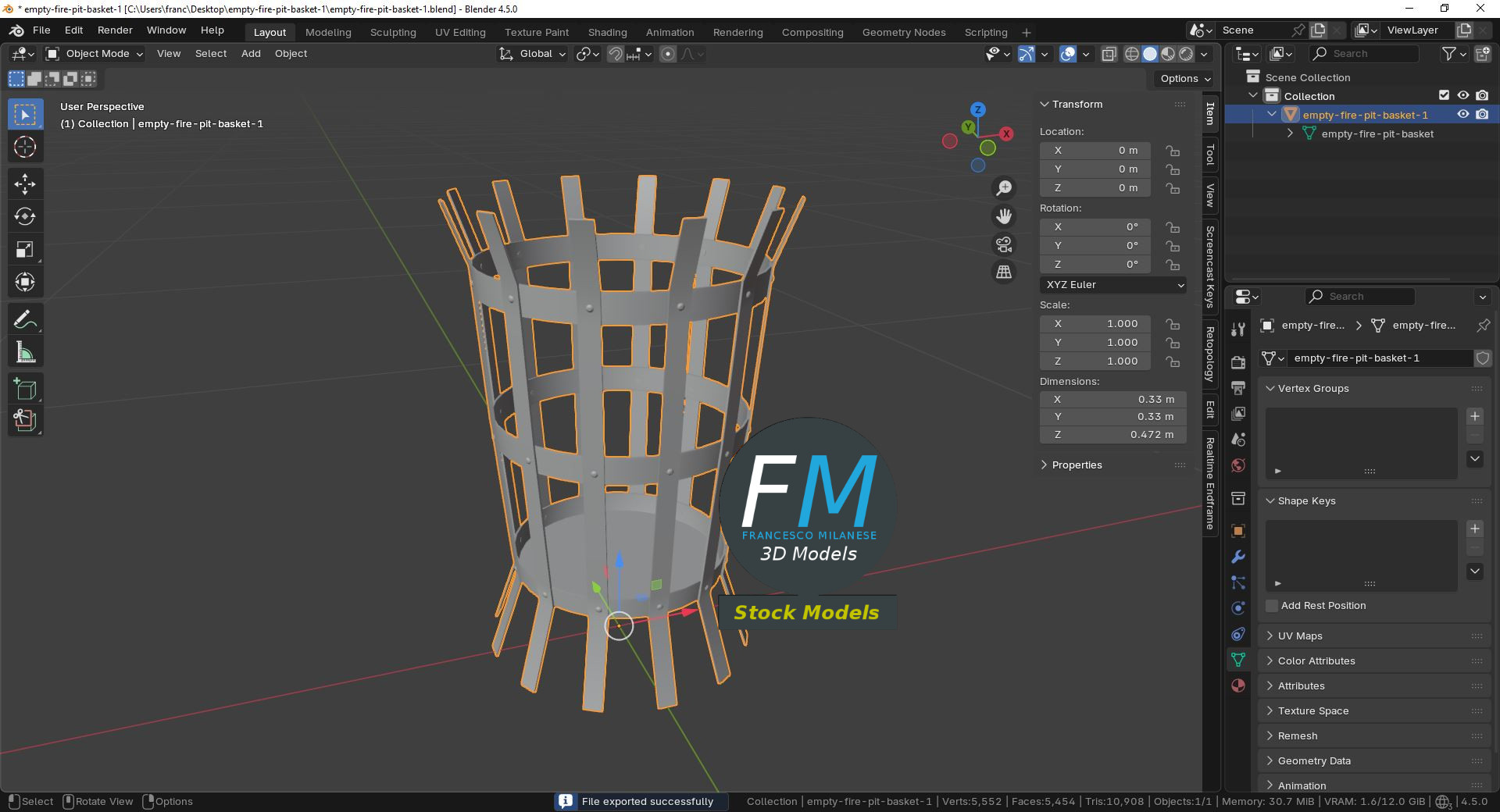Image resolution: width=1500 pixels, height=812 pixels.
Task: Activate the Annotate pencil tool
Action: point(25,320)
